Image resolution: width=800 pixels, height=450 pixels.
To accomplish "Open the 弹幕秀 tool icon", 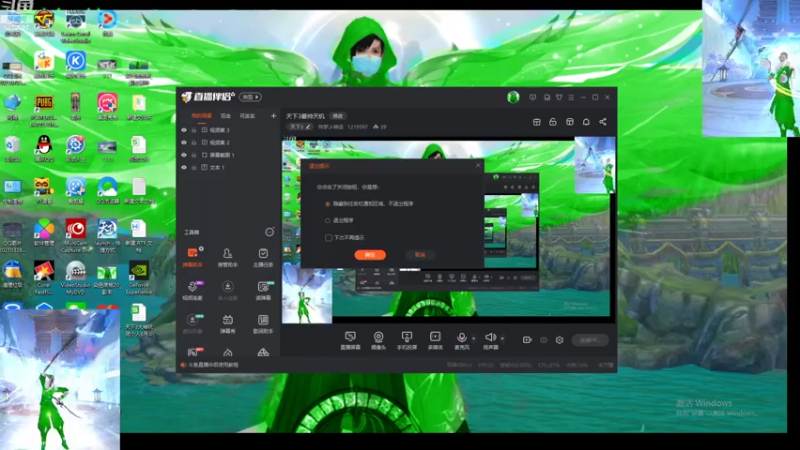I will [x=228, y=323].
